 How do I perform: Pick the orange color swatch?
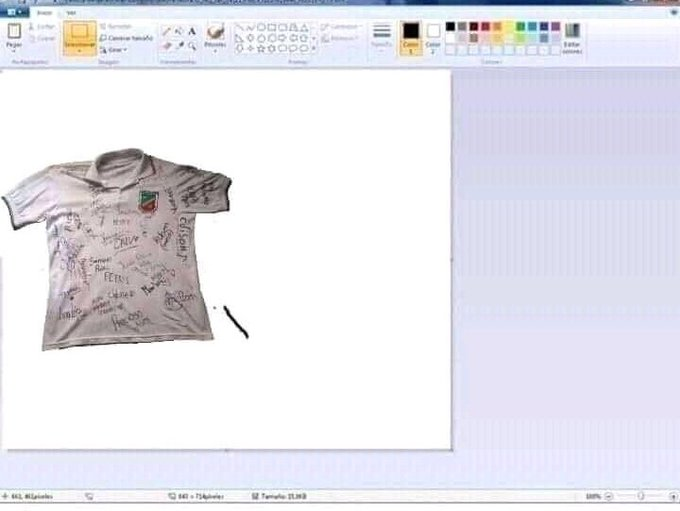pyautogui.click(x=497, y=27)
